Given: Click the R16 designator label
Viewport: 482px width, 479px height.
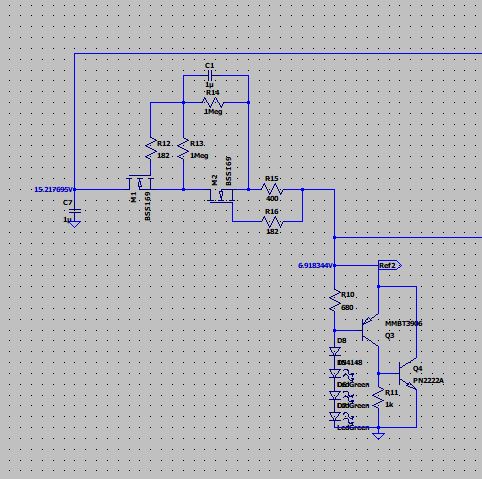Looking at the screenshot, I should (272, 211).
